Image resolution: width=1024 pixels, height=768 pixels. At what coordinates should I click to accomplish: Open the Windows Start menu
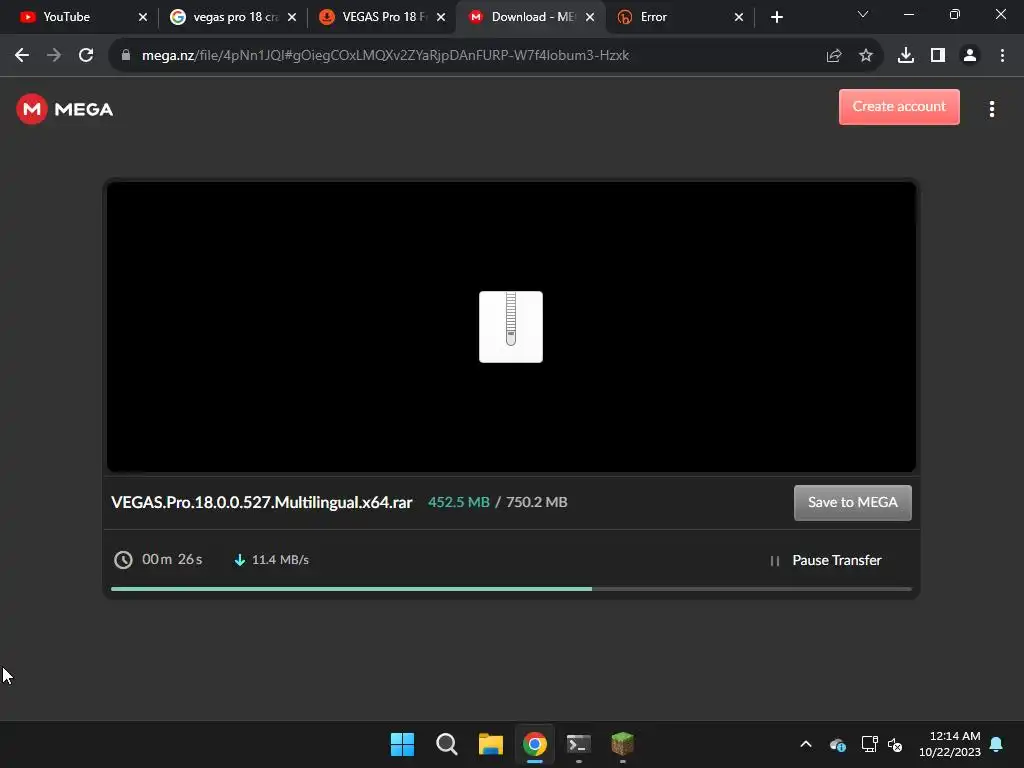402,744
